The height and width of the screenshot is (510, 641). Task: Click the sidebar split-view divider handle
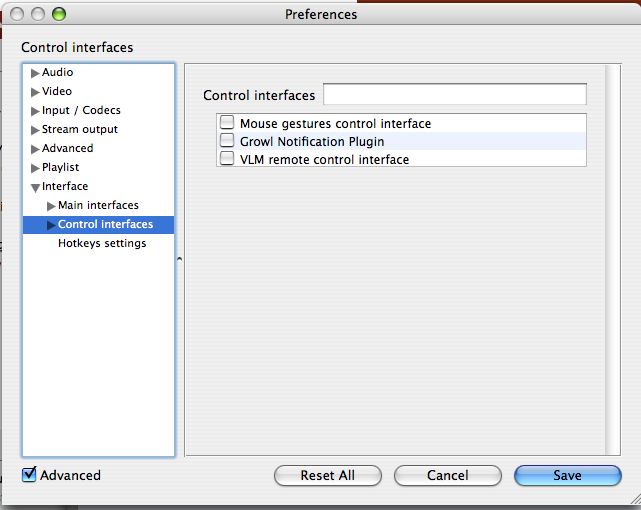[179, 259]
